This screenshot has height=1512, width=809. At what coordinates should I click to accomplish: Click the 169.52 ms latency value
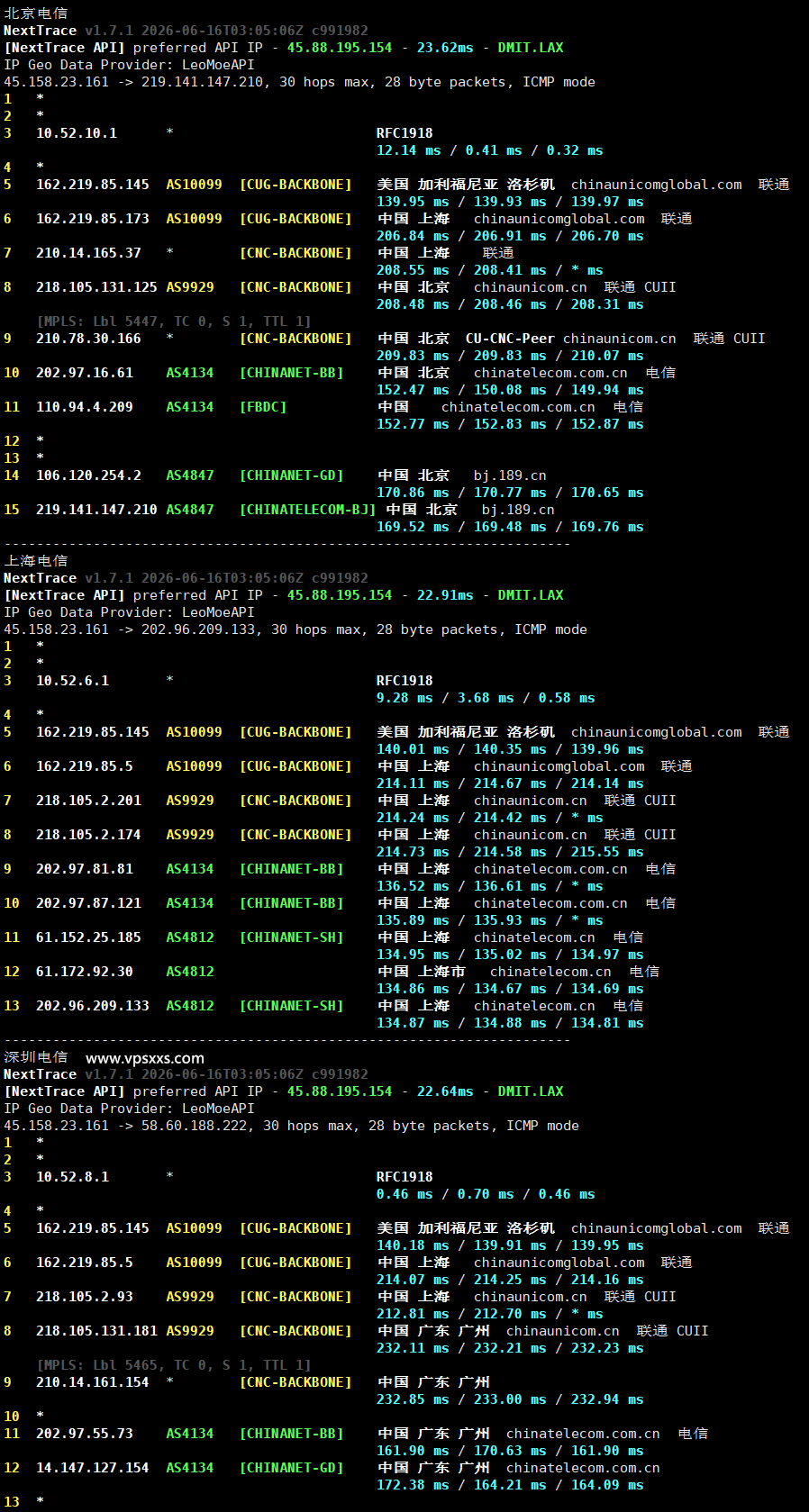(x=413, y=527)
